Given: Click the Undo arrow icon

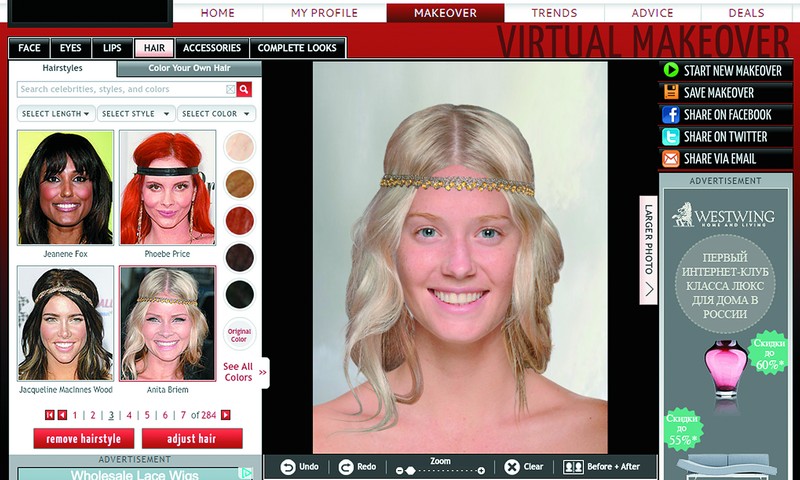Looking at the screenshot, I should tap(288, 467).
